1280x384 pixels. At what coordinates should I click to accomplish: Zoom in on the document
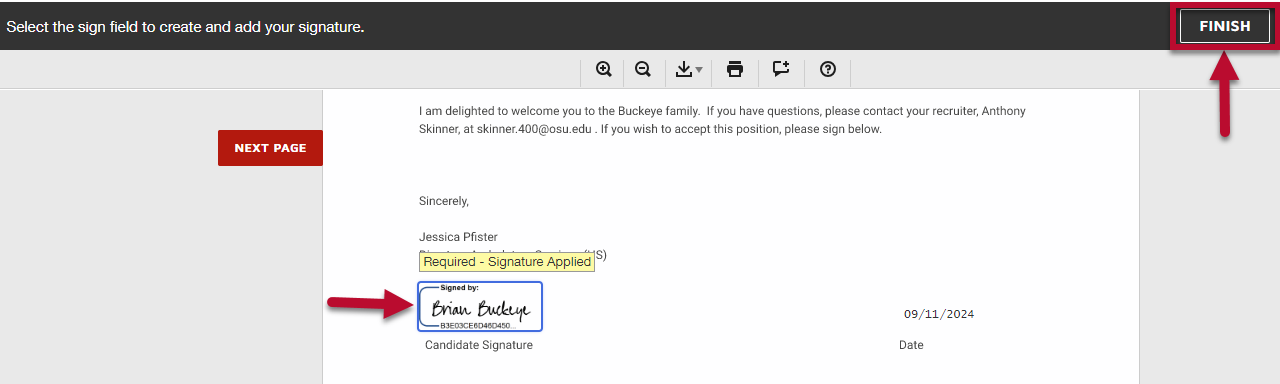pos(604,70)
